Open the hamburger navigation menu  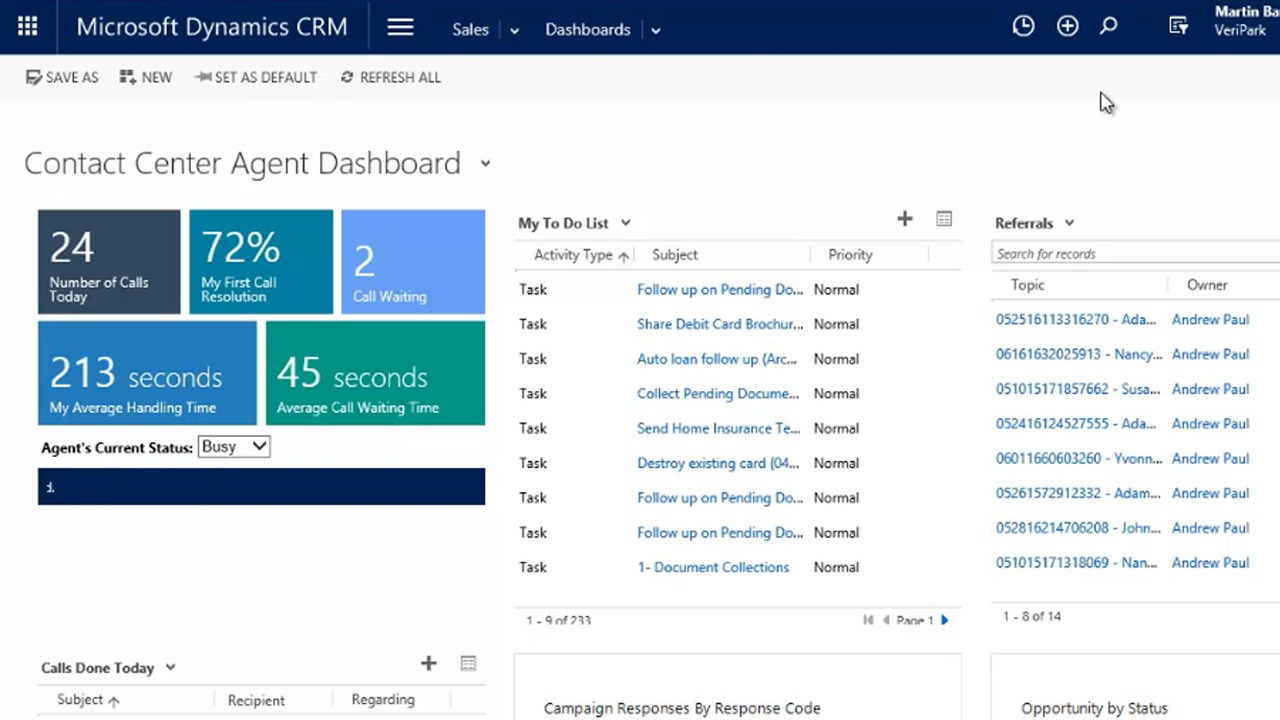coord(400,28)
